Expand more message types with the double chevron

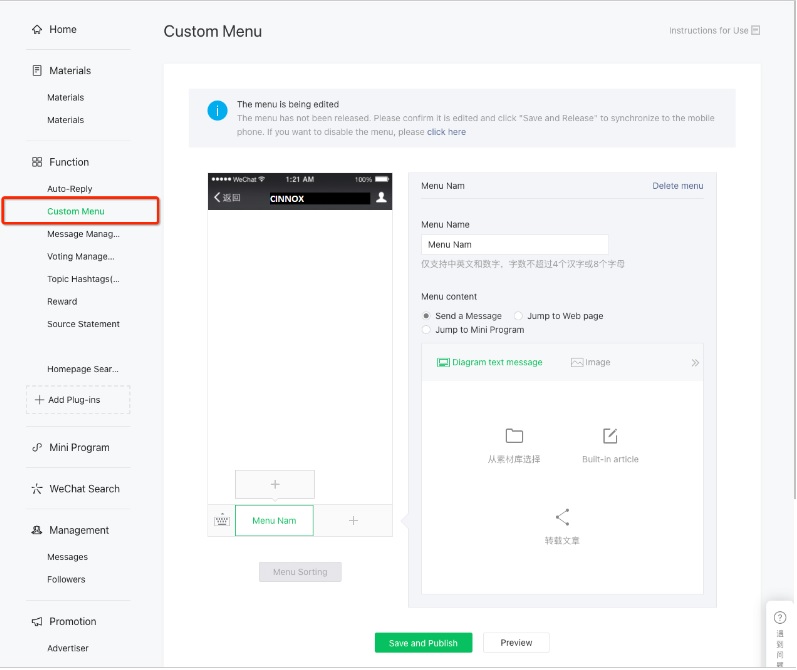(695, 363)
